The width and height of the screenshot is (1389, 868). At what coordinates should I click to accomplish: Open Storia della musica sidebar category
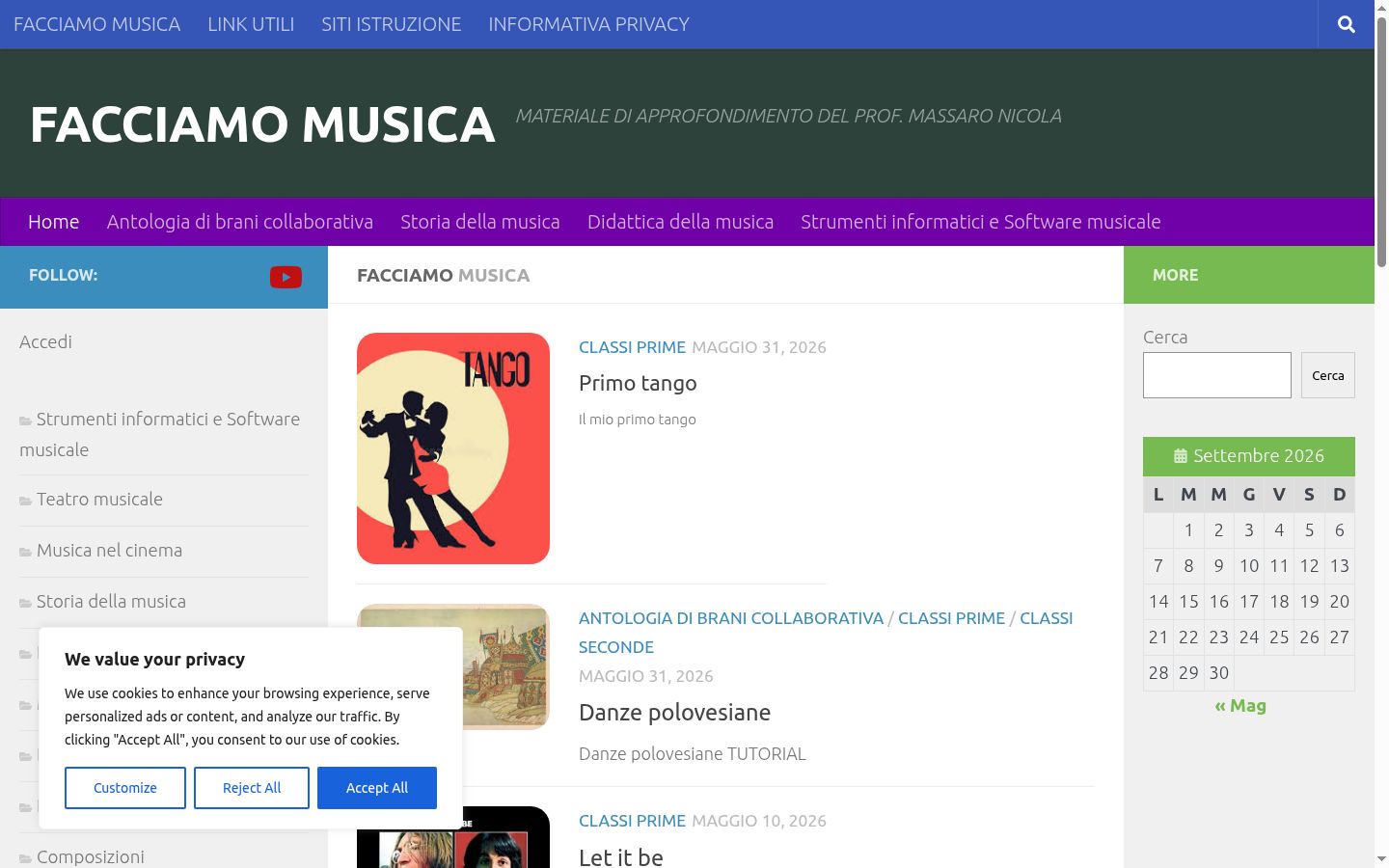pos(111,602)
